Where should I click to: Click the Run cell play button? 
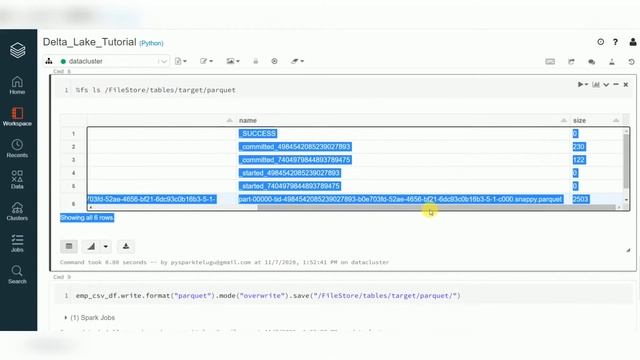click(x=582, y=84)
